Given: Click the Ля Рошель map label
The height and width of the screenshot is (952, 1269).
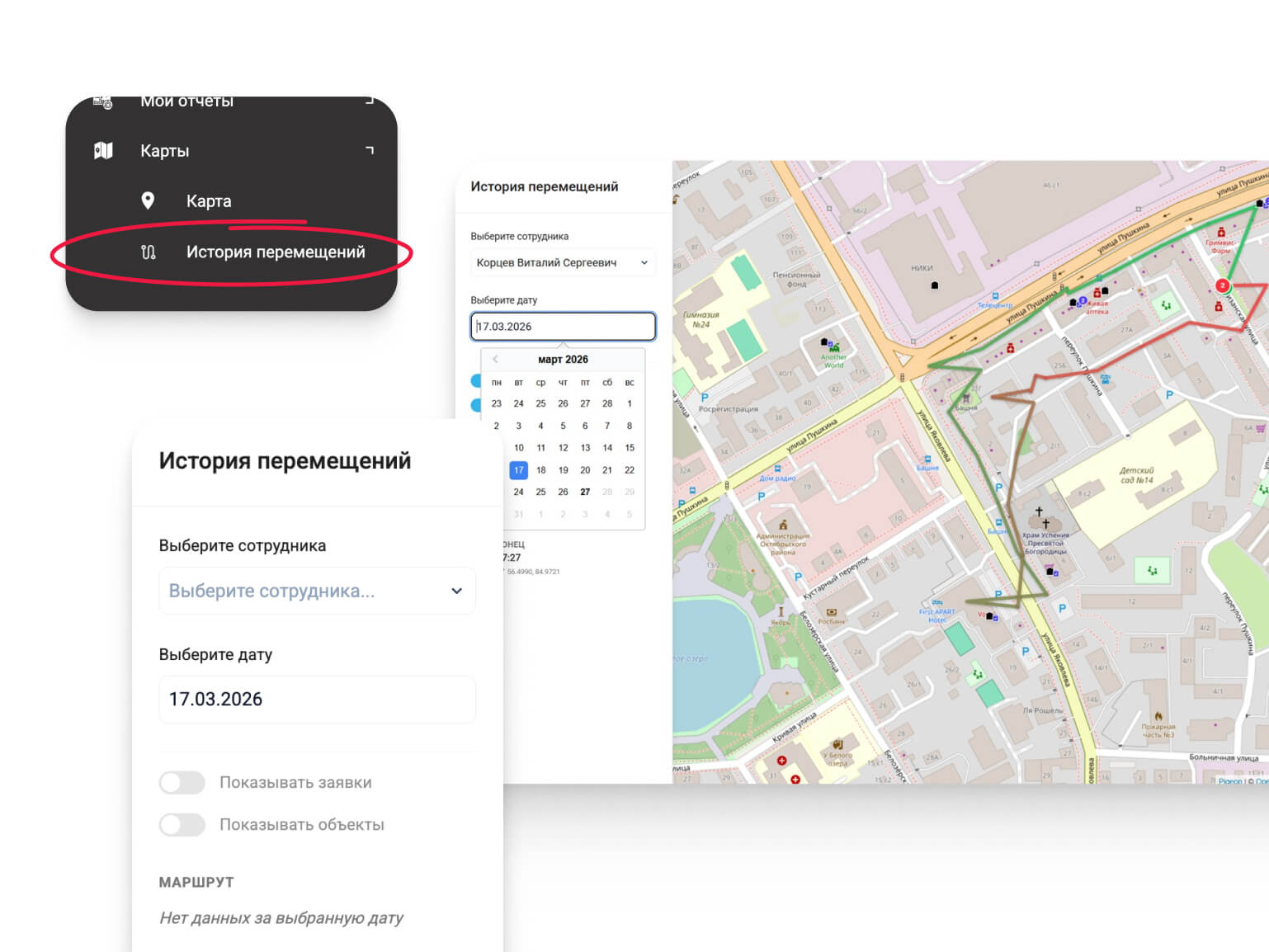Looking at the screenshot, I should pyautogui.click(x=1043, y=710).
